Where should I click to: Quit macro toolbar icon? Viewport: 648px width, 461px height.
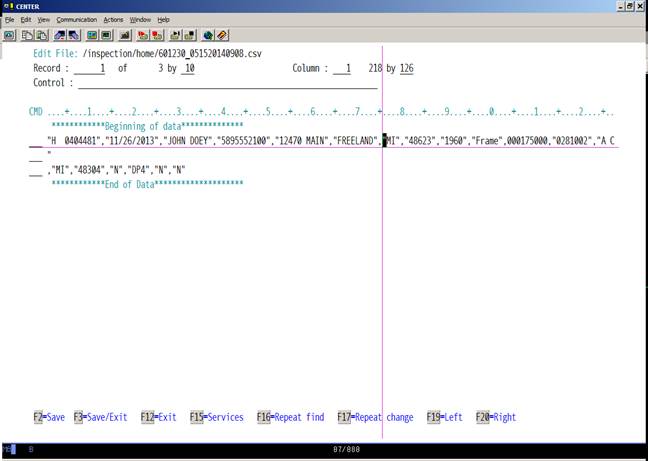(x=190, y=36)
